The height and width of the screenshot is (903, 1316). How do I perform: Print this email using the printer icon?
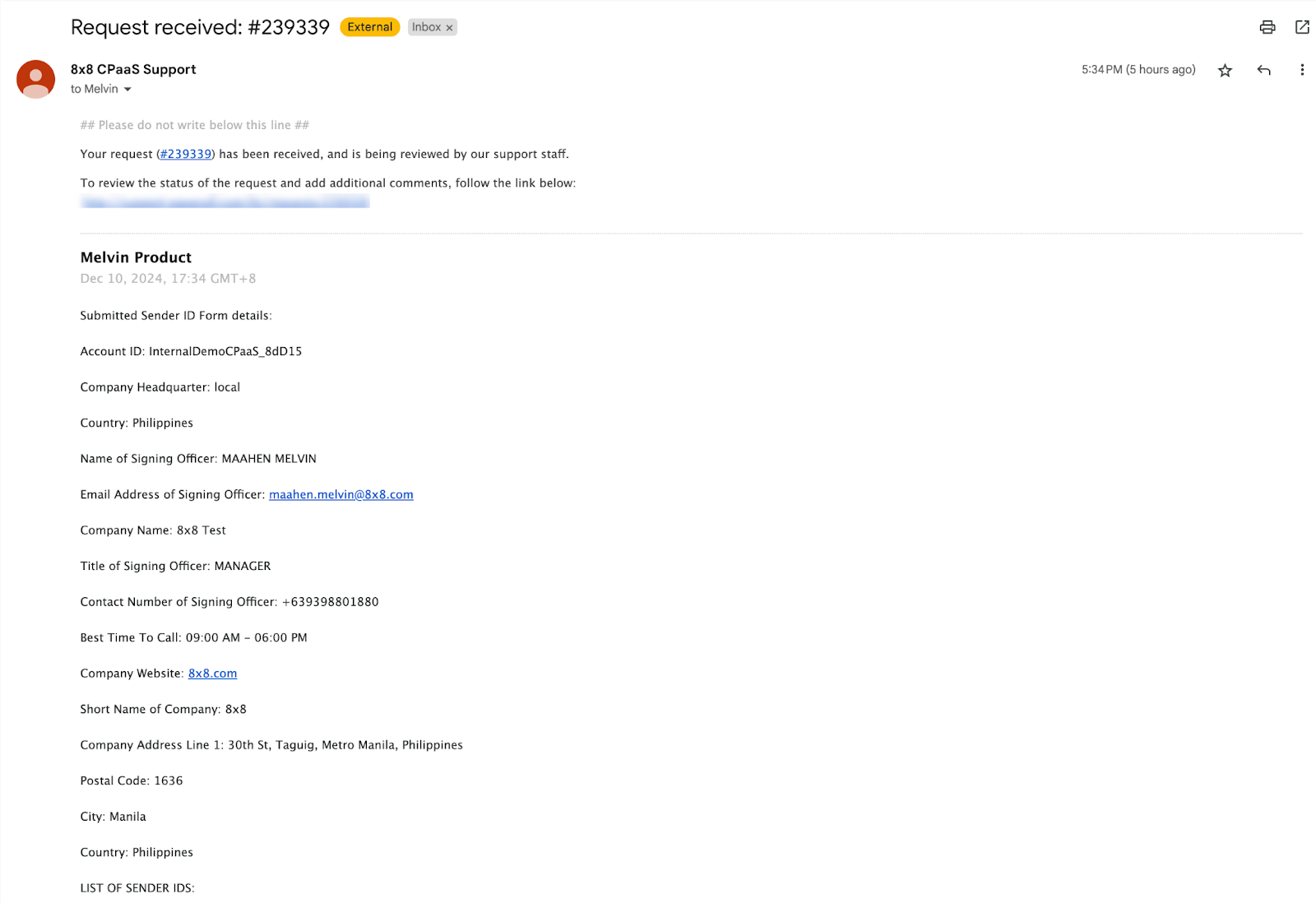click(x=1267, y=27)
